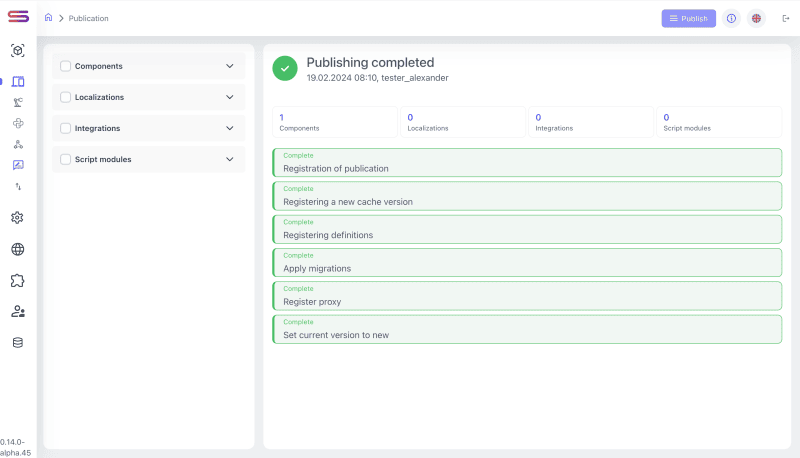The width and height of the screenshot is (800, 458).
Task: Open the globe icon in the sidebar
Action: [17, 250]
